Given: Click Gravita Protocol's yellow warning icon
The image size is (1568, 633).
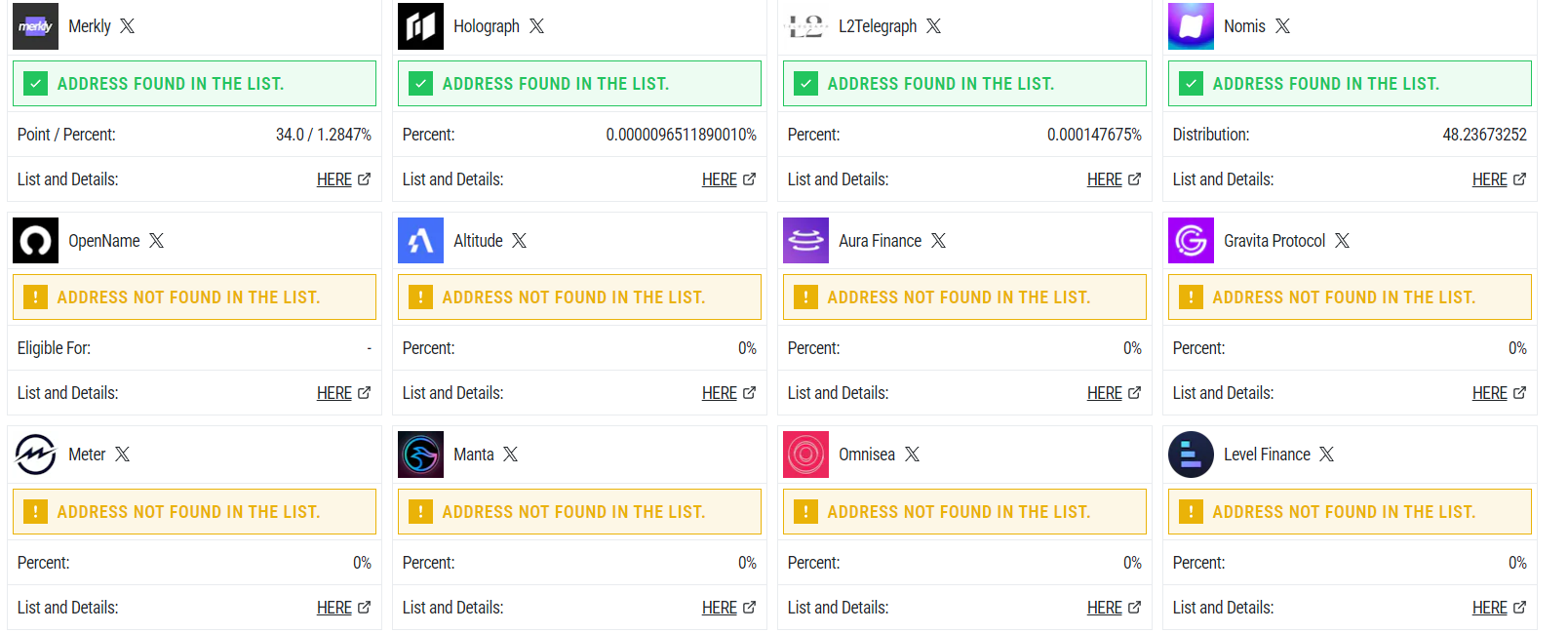Looking at the screenshot, I should coord(1191,297).
